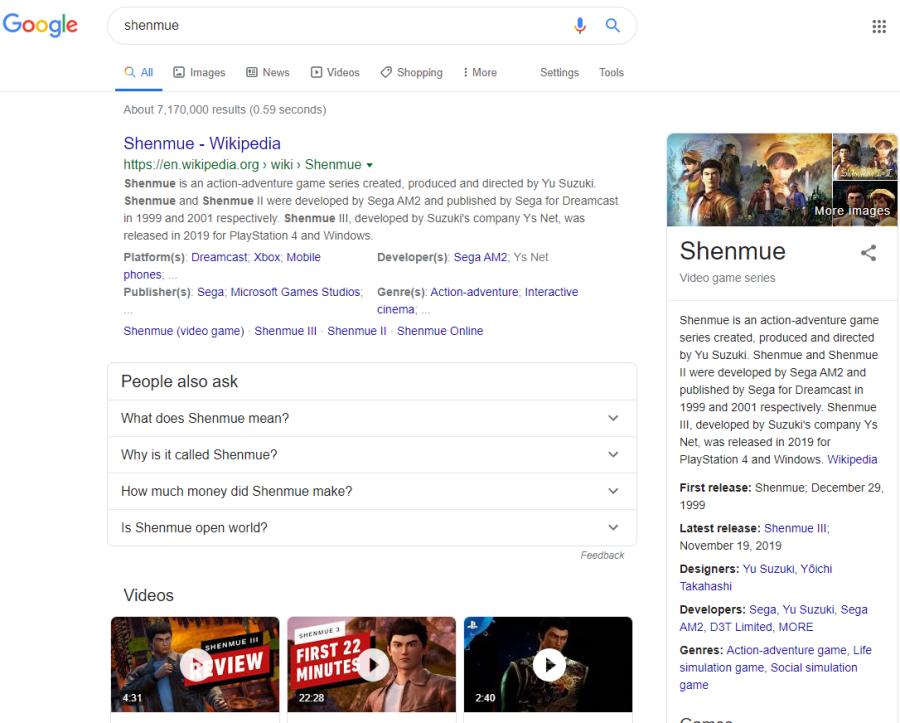Click the Wikipedia URL breadcrumb text

[242, 165]
